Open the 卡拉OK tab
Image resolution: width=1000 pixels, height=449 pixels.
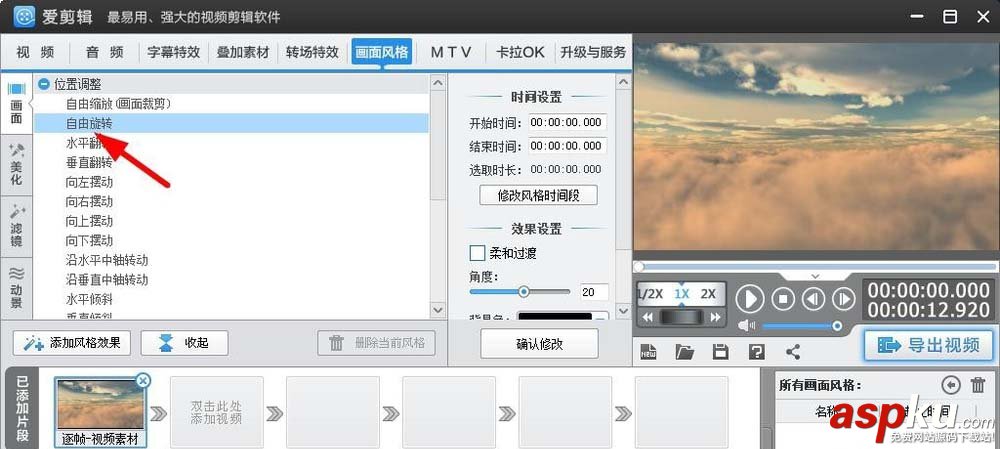520,52
